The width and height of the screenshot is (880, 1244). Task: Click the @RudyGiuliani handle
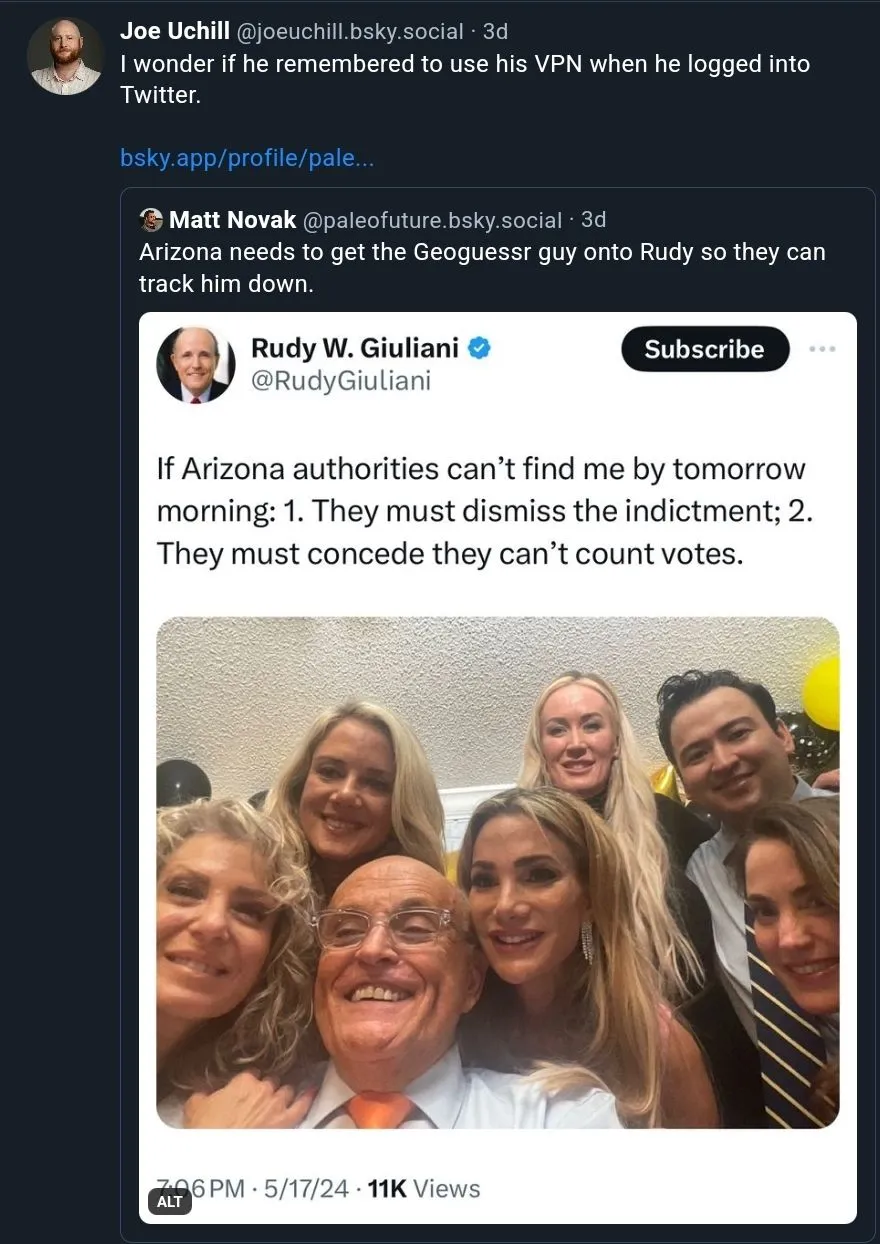click(x=340, y=381)
